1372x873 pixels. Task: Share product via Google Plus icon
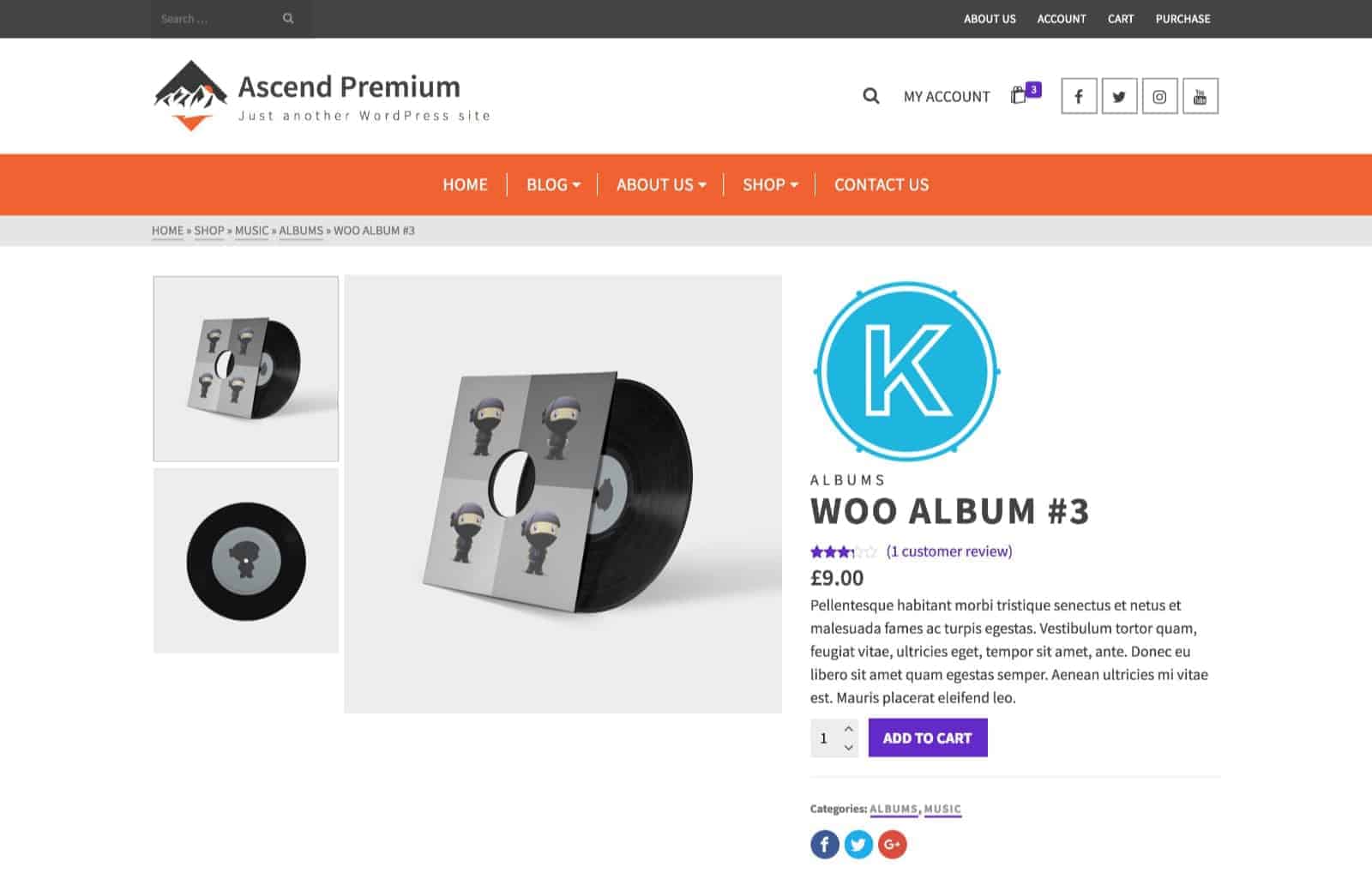(x=892, y=844)
